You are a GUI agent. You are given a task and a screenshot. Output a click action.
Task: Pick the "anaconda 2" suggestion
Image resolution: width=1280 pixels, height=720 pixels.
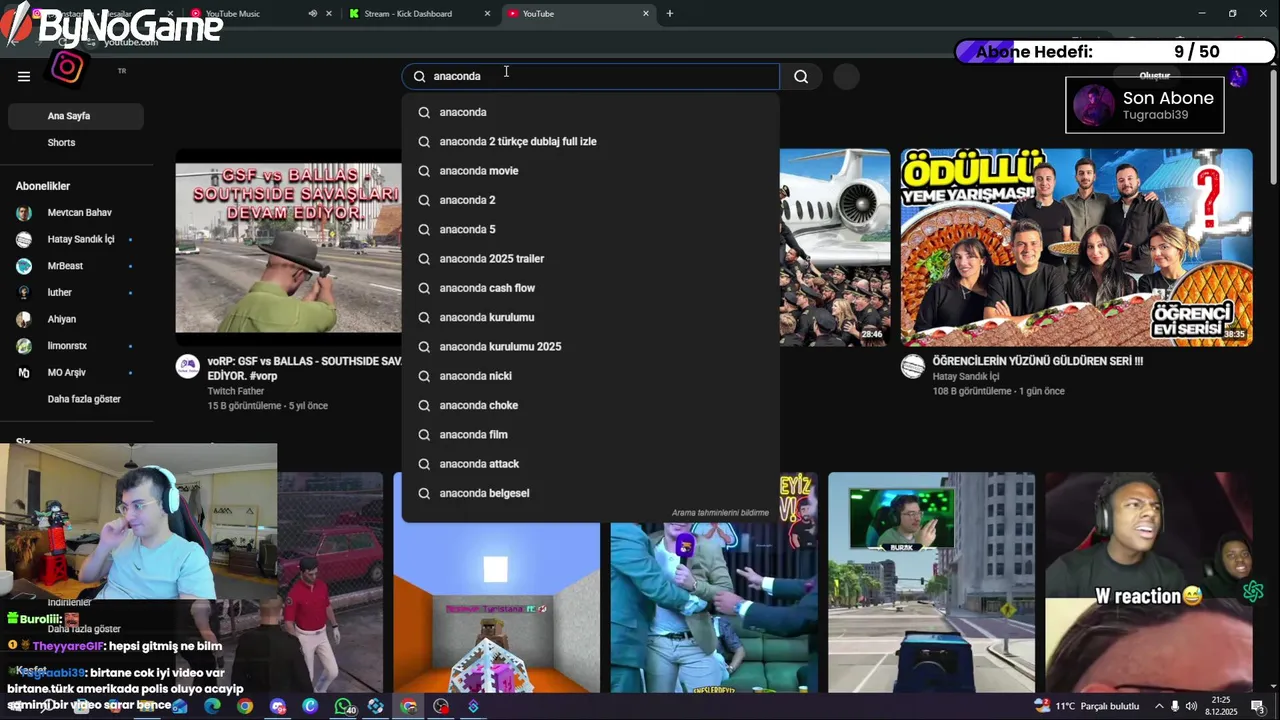590,200
